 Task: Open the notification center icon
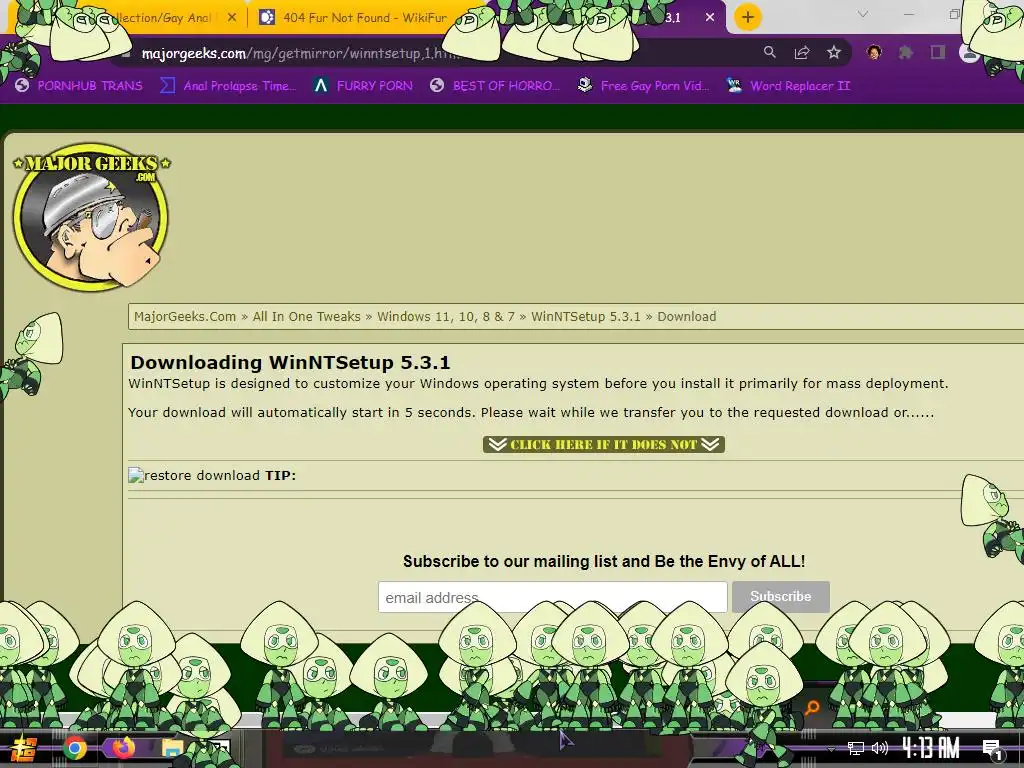(x=992, y=748)
